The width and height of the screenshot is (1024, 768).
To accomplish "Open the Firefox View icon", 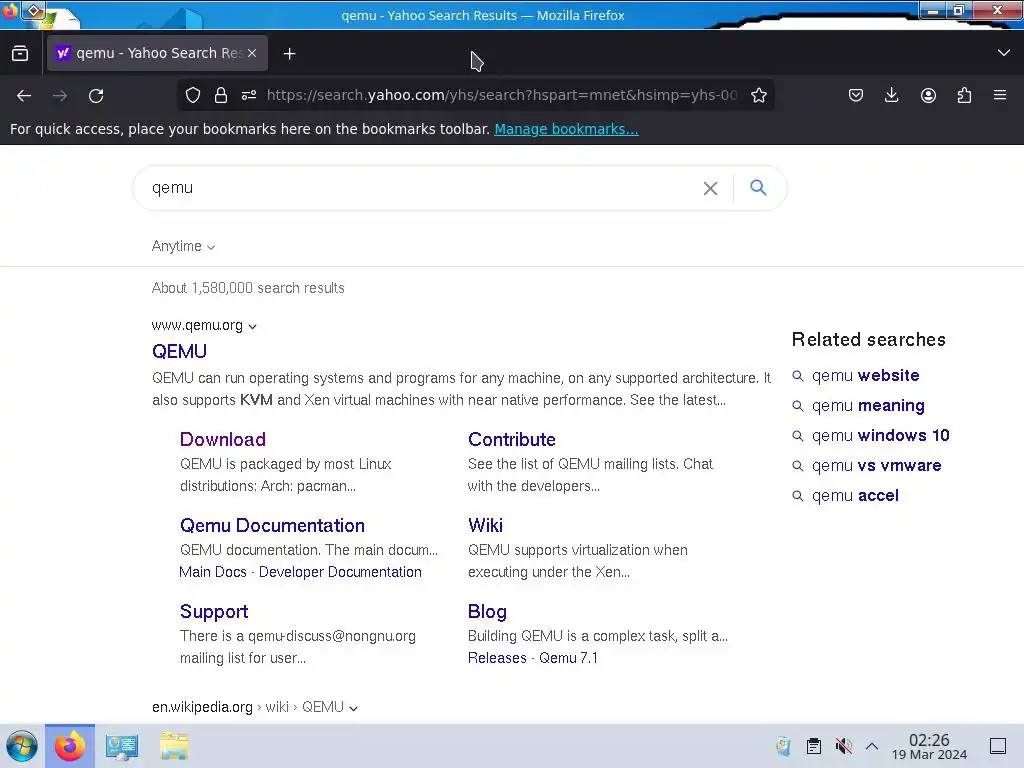I will click(x=20, y=53).
